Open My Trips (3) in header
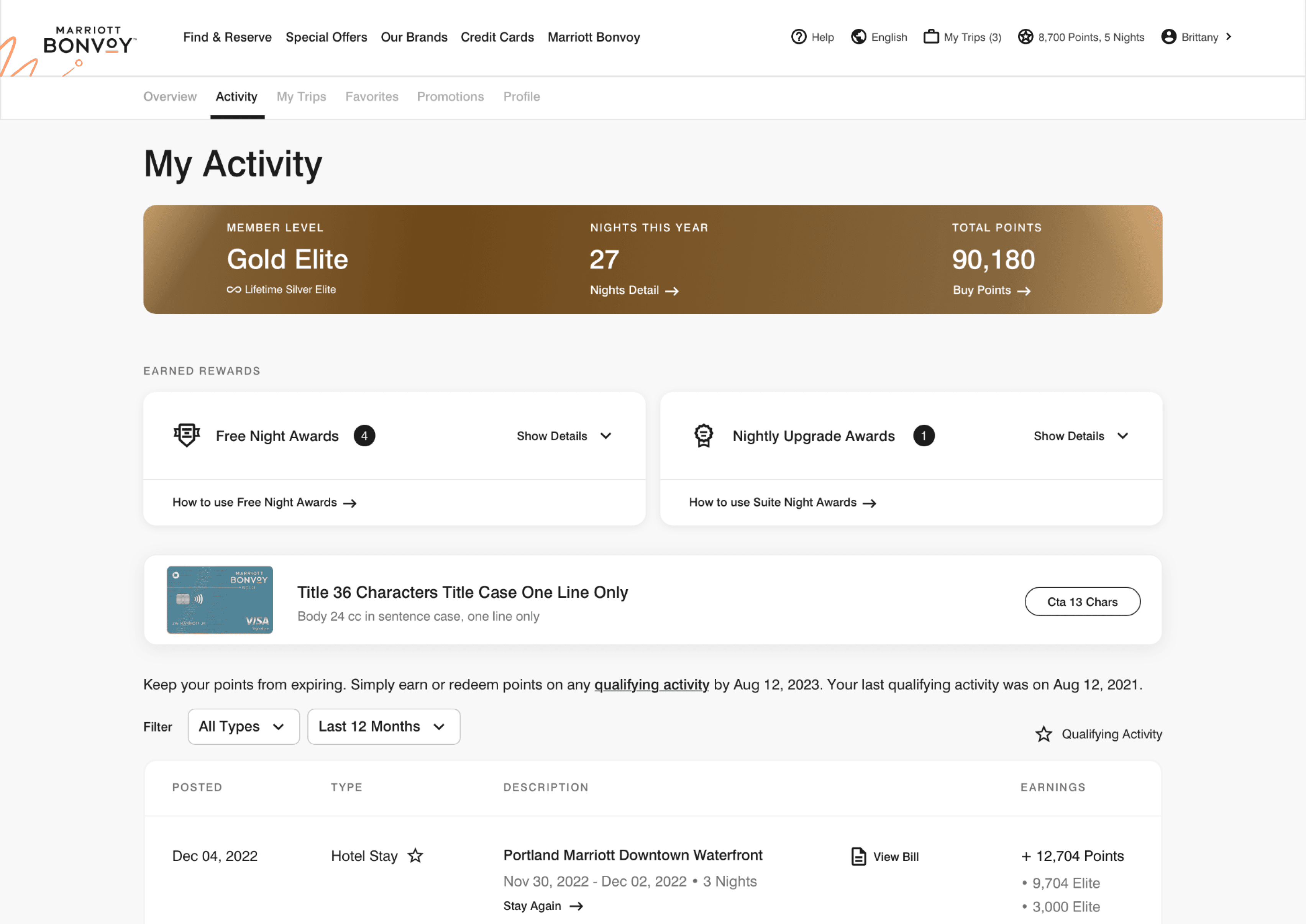This screenshot has width=1306, height=924. (962, 37)
